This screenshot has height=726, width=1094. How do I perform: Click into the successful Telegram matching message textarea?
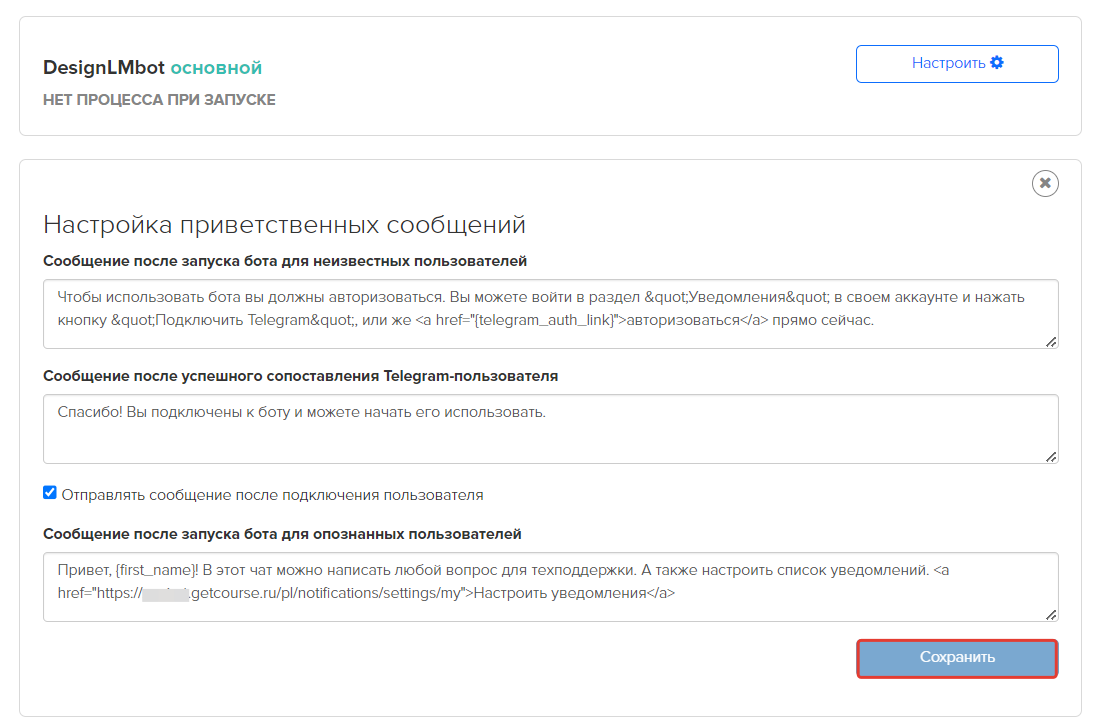pyautogui.click(x=550, y=429)
